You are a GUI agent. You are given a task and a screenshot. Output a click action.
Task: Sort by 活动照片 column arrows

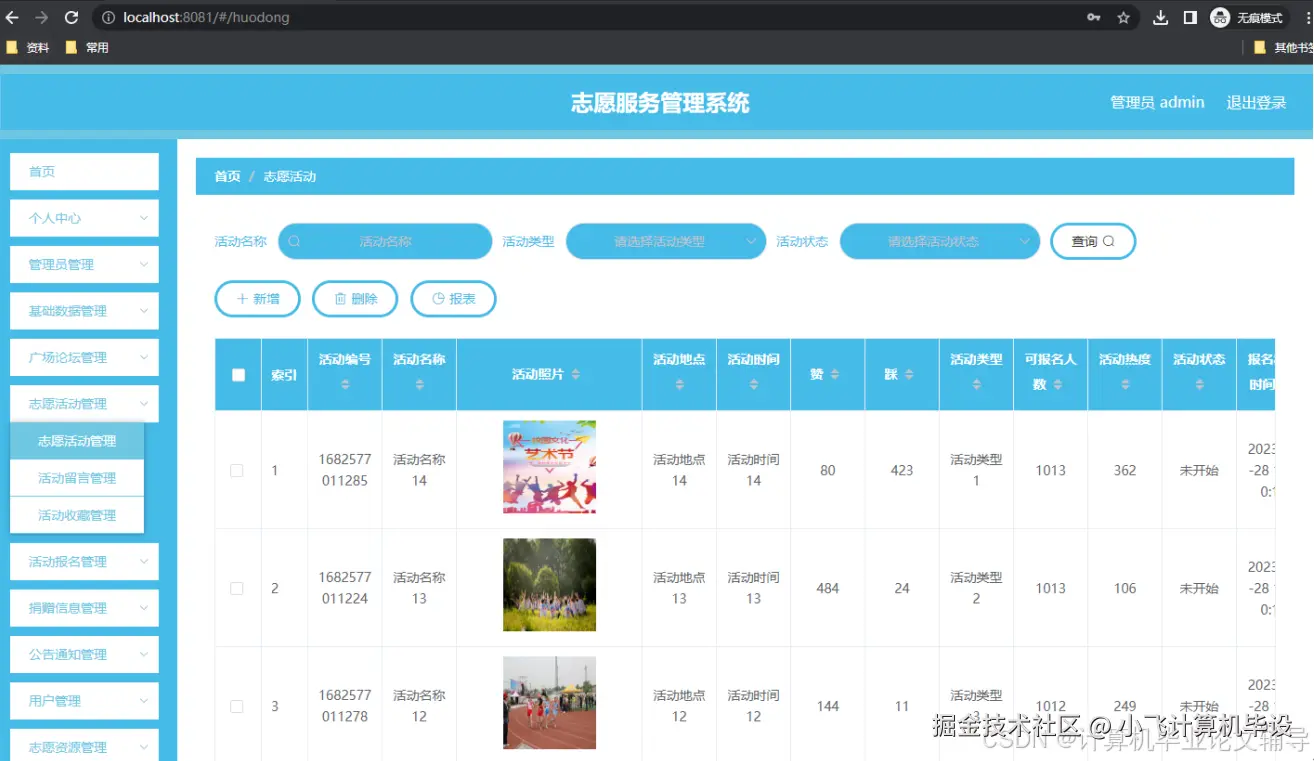coord(576,374)
